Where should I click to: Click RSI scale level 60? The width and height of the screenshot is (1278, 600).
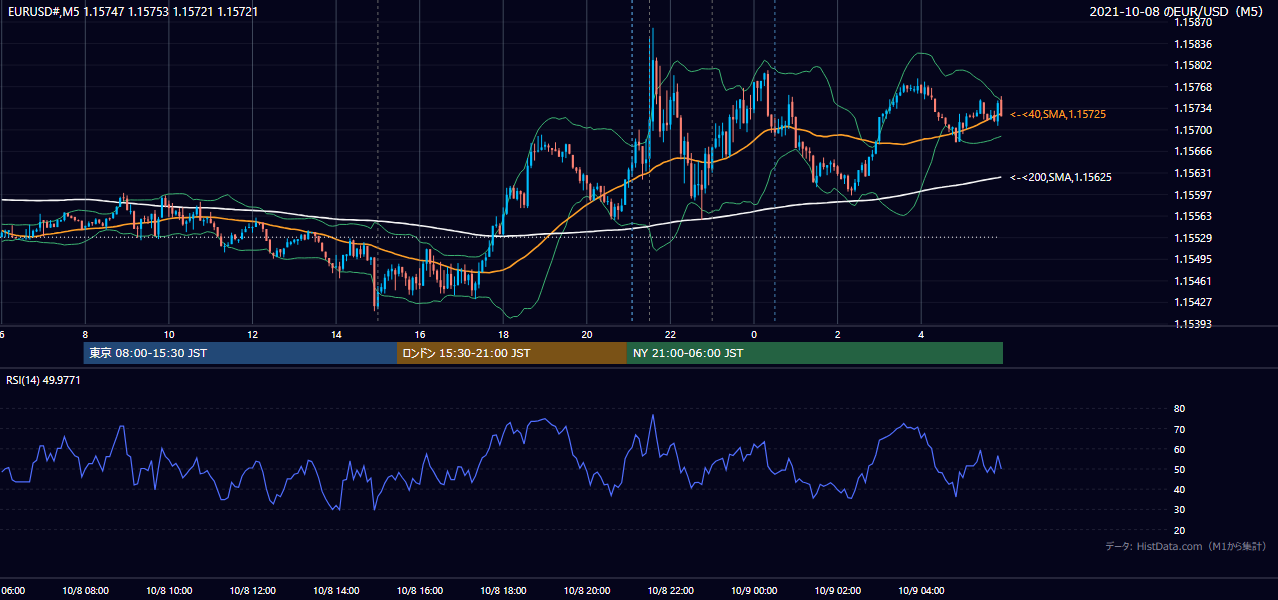point(1179,450)
